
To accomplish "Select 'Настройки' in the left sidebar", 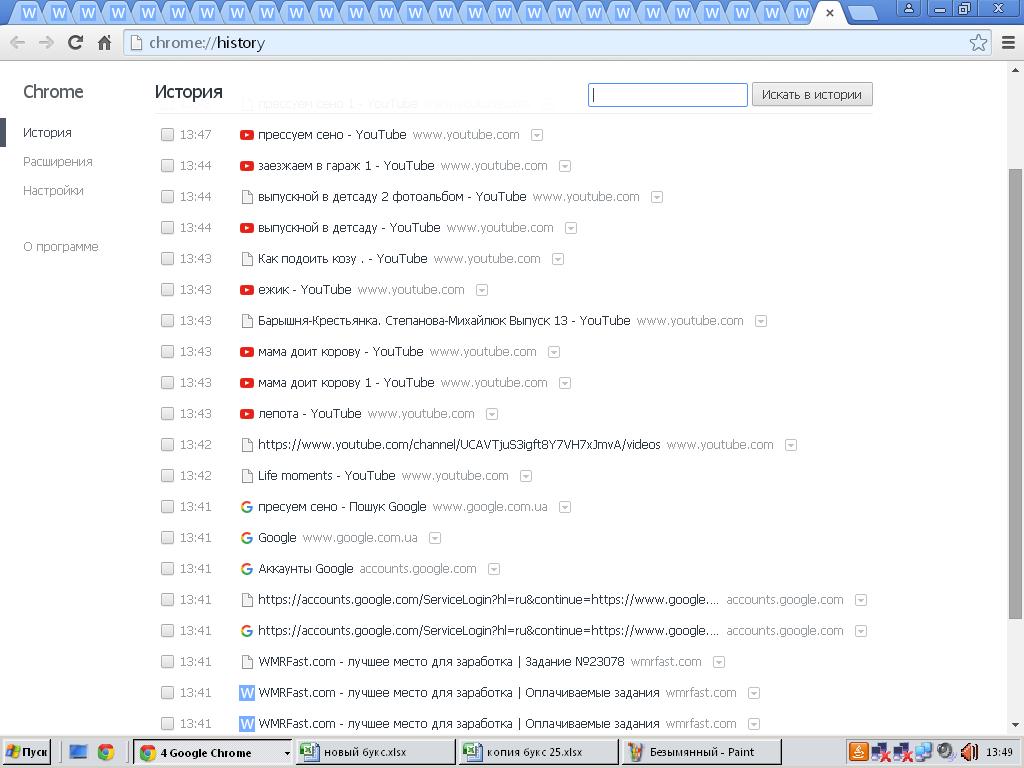I will click(53, 191).
